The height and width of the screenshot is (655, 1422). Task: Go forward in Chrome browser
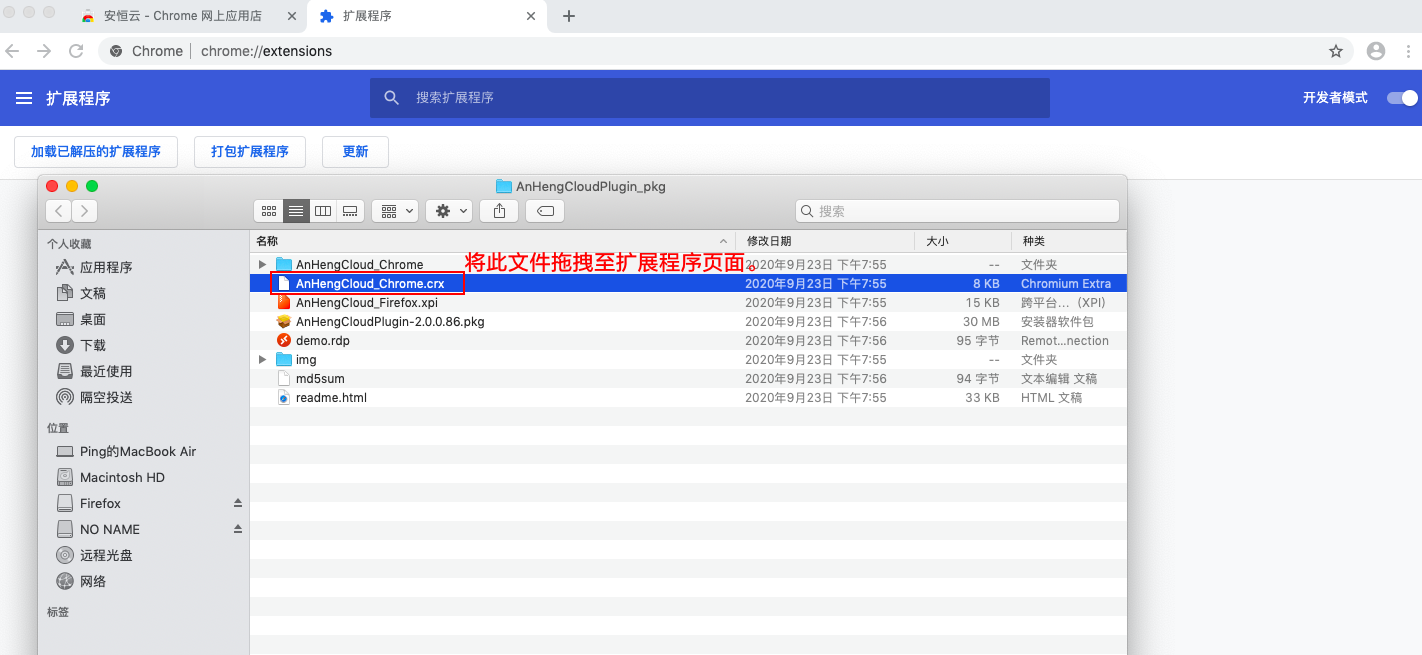tap(43, 51)
